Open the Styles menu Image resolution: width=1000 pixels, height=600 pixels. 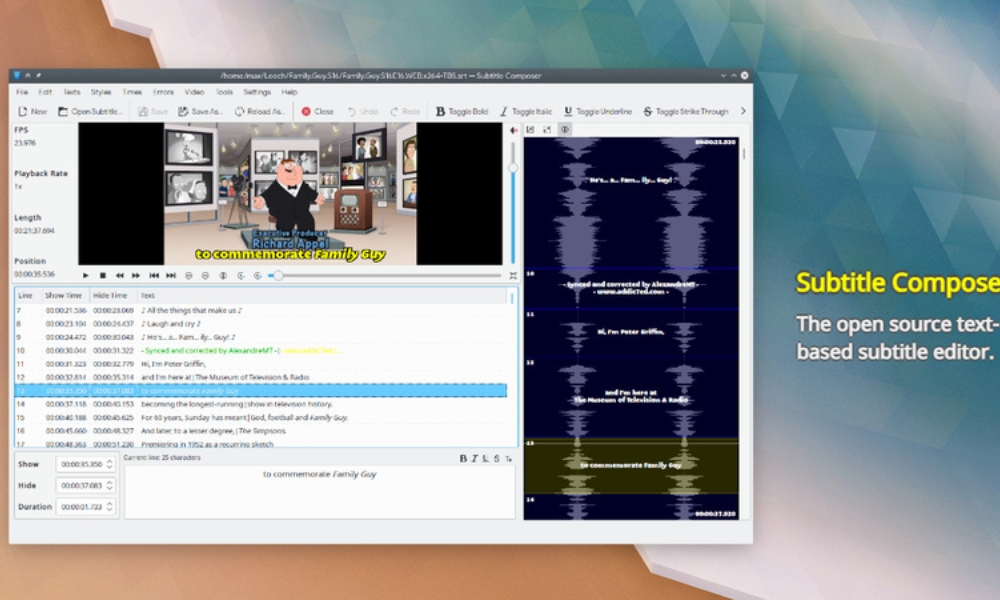(x=101, y=92)
